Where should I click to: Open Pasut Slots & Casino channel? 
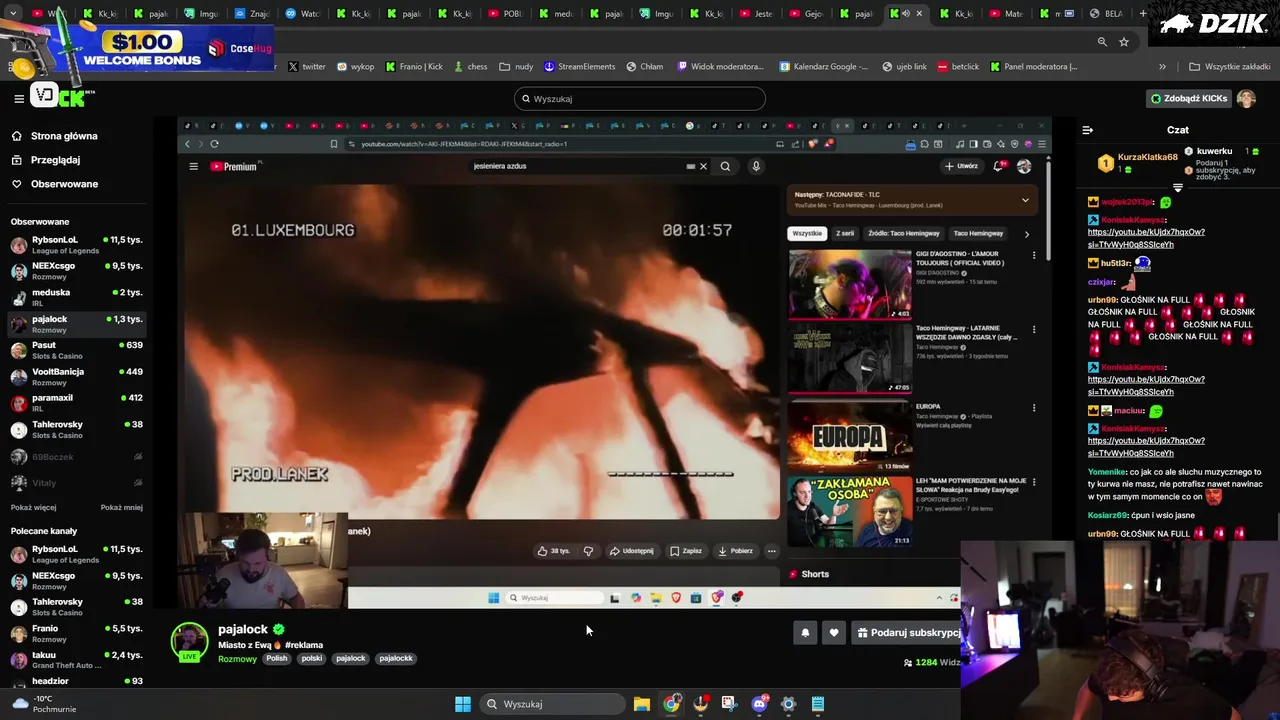click(77, 350)
